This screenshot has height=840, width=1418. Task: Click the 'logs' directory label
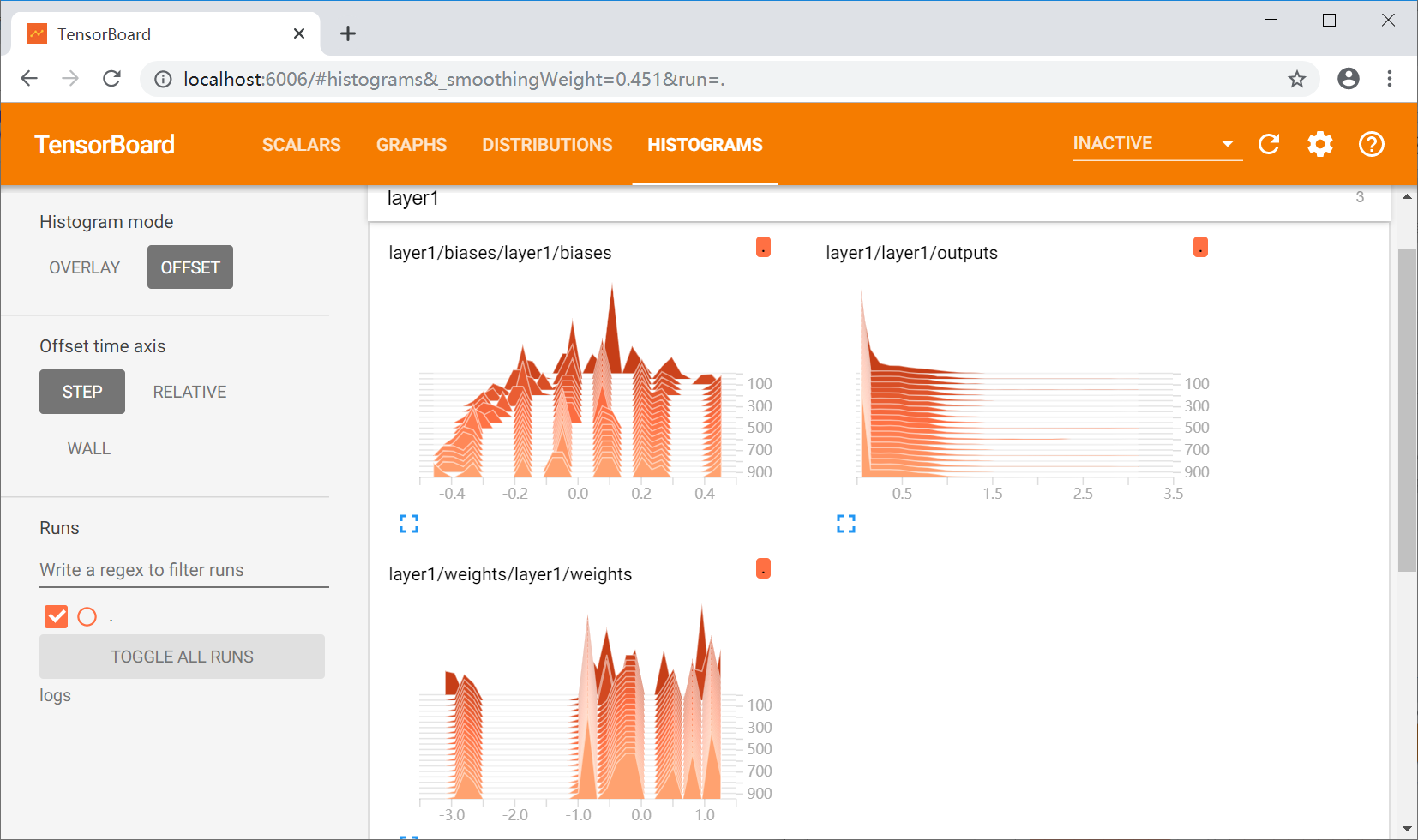coord(55,695)
